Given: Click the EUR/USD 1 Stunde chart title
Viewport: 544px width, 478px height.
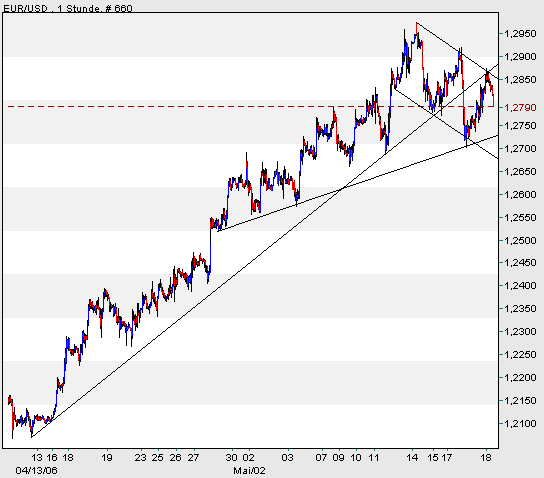Looking at the screenshot, I should (68, 8).
